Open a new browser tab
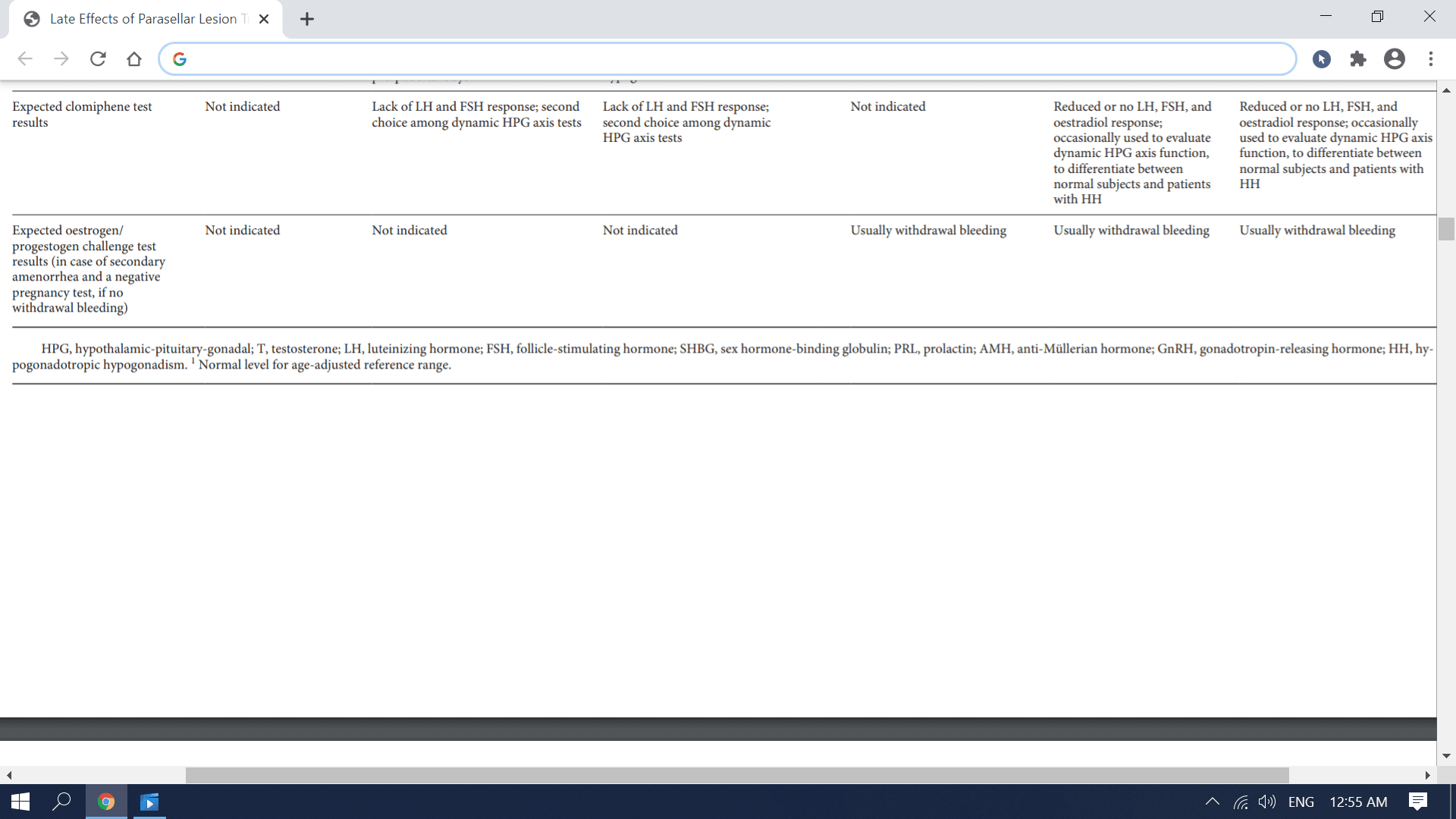Viewport: 1456px width, 819px height. coord(307,19)
